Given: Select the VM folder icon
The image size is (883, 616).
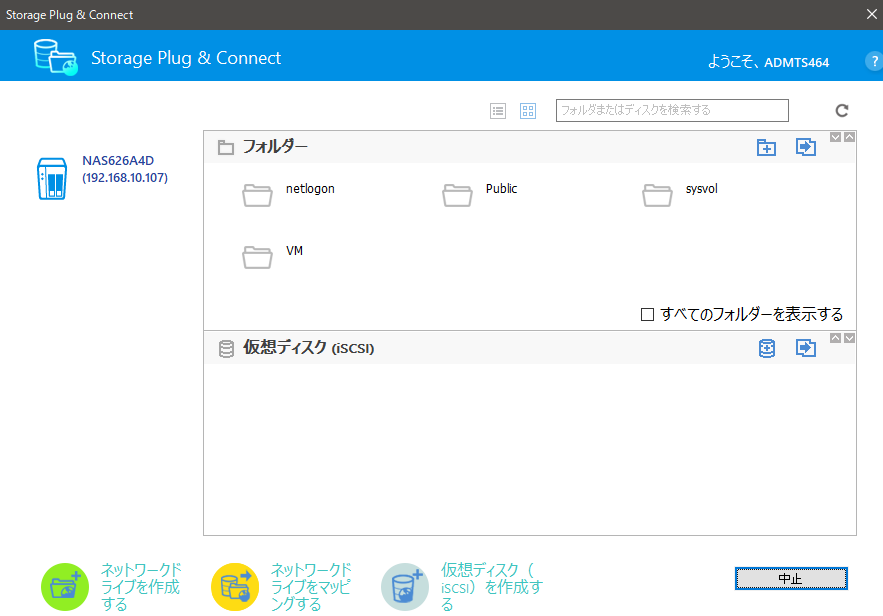Looking at the screenshot, I should 257,257.
